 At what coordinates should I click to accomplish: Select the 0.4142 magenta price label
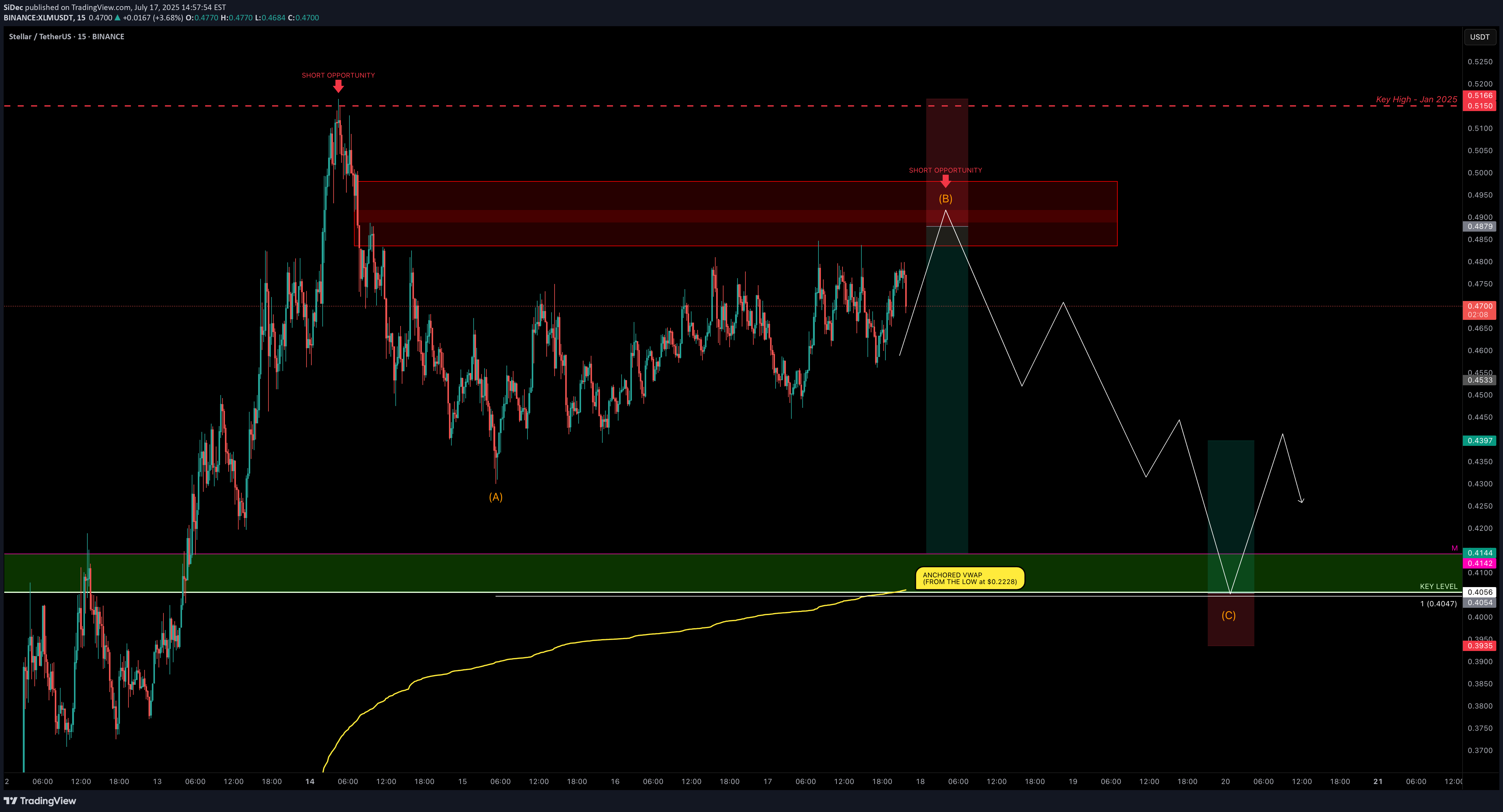tap(1479, 564)
